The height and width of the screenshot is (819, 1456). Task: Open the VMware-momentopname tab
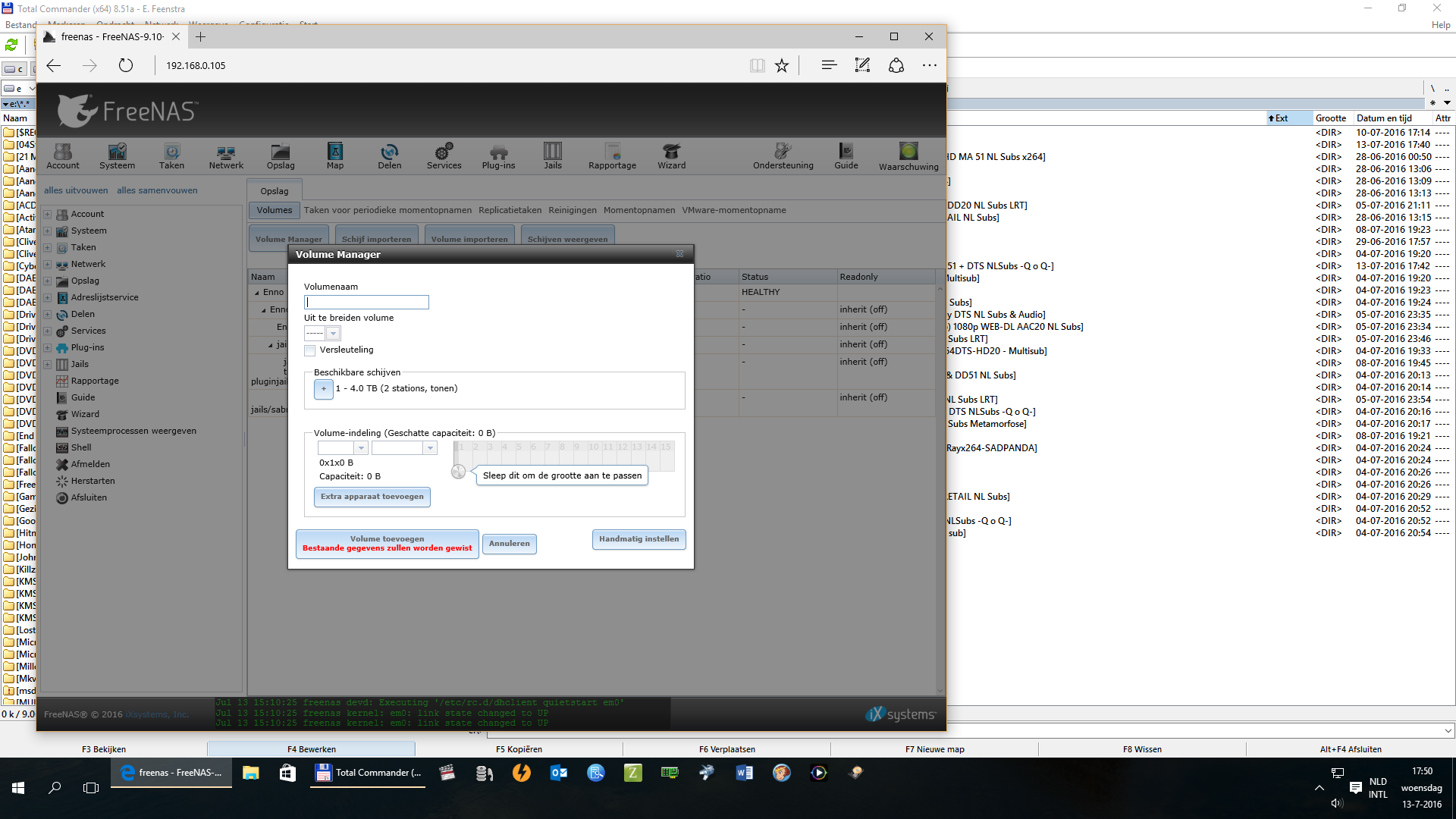(733, 210)
